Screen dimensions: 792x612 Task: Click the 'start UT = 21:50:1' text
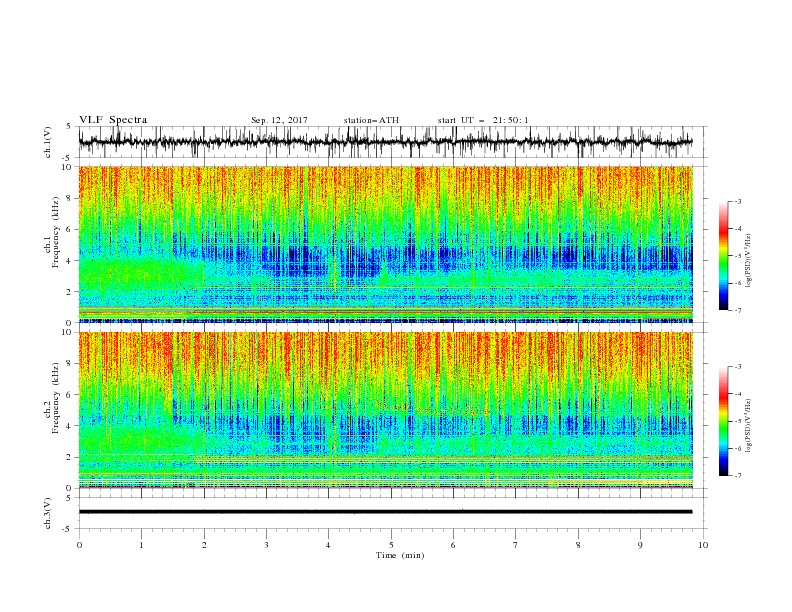[x=483, y=120]
